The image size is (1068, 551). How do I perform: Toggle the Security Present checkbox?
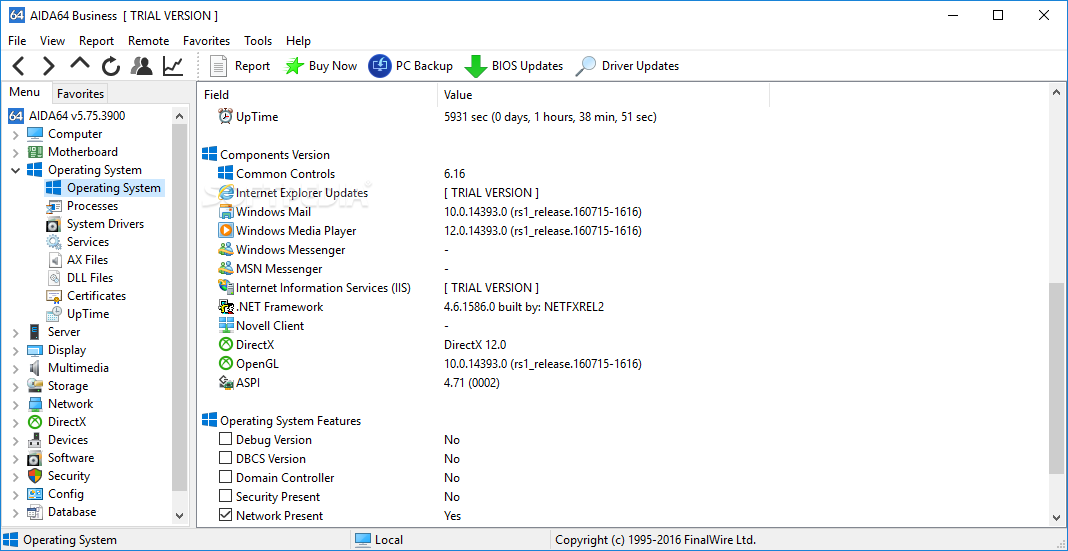click(x=225, y=497)
